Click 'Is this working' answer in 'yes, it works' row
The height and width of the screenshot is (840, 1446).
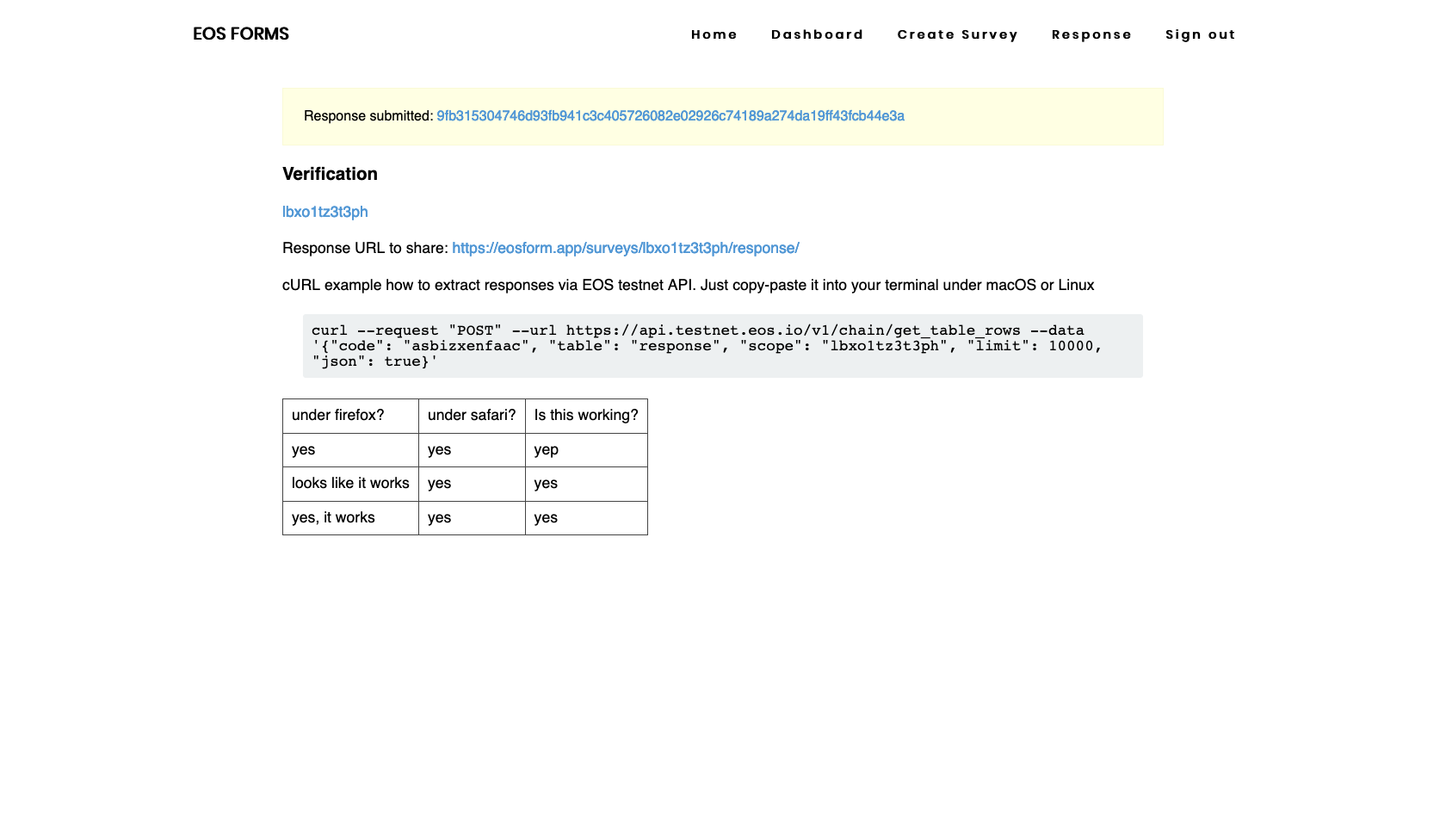click(x=586, y=518)
